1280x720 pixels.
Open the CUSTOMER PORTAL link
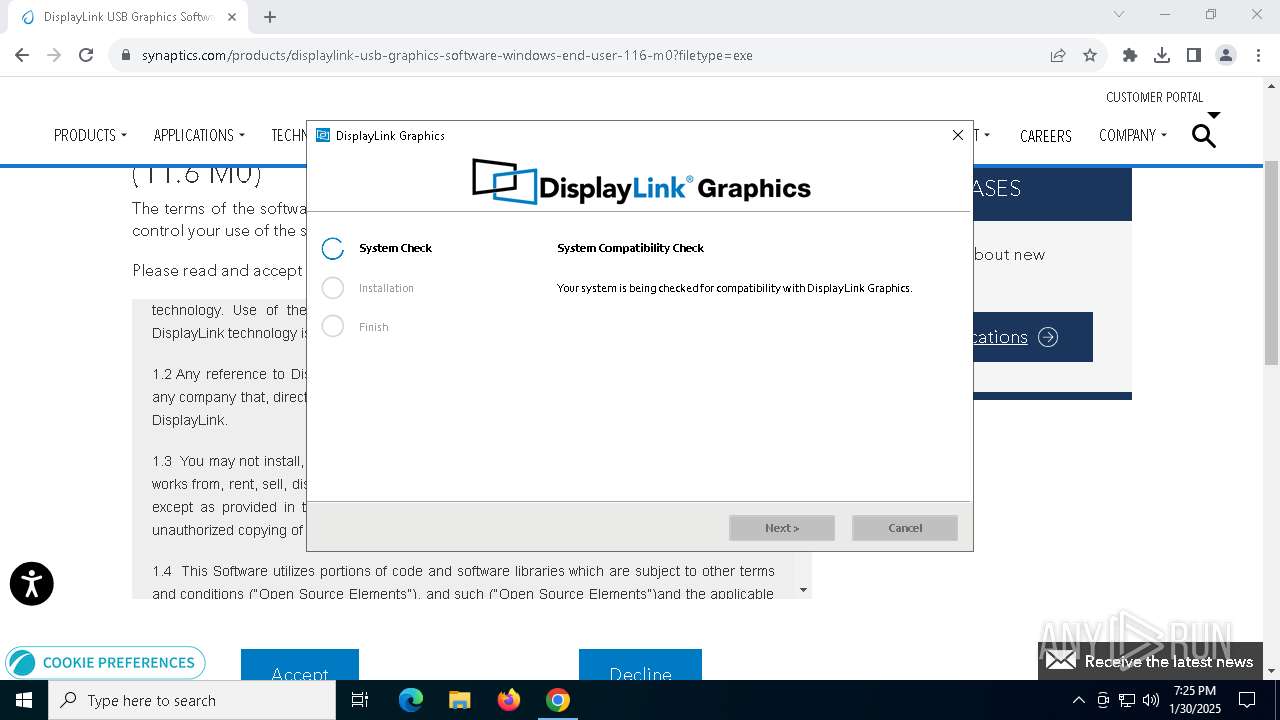tap(1154, 97)
